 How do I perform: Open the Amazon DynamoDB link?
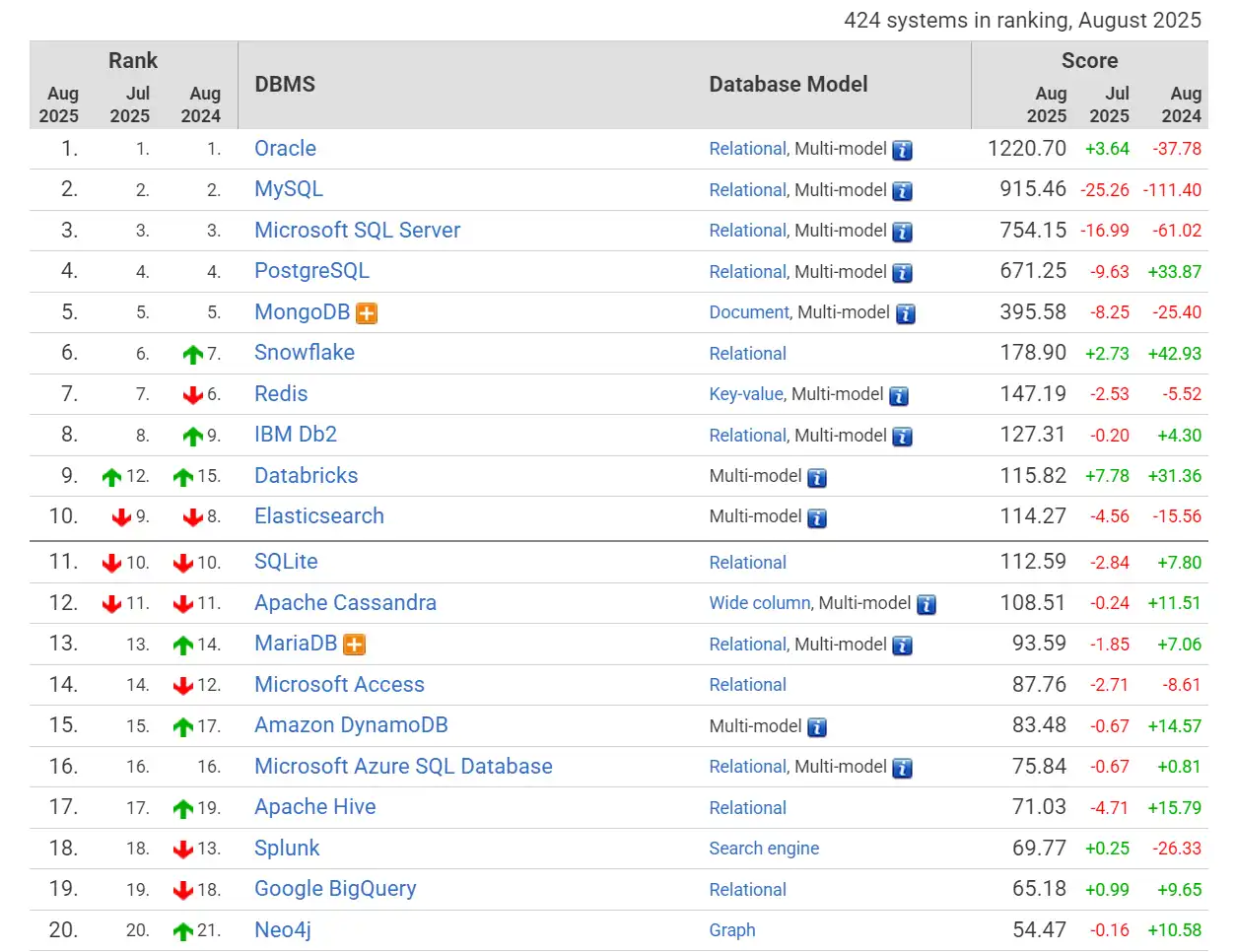[x=351, y=725]
